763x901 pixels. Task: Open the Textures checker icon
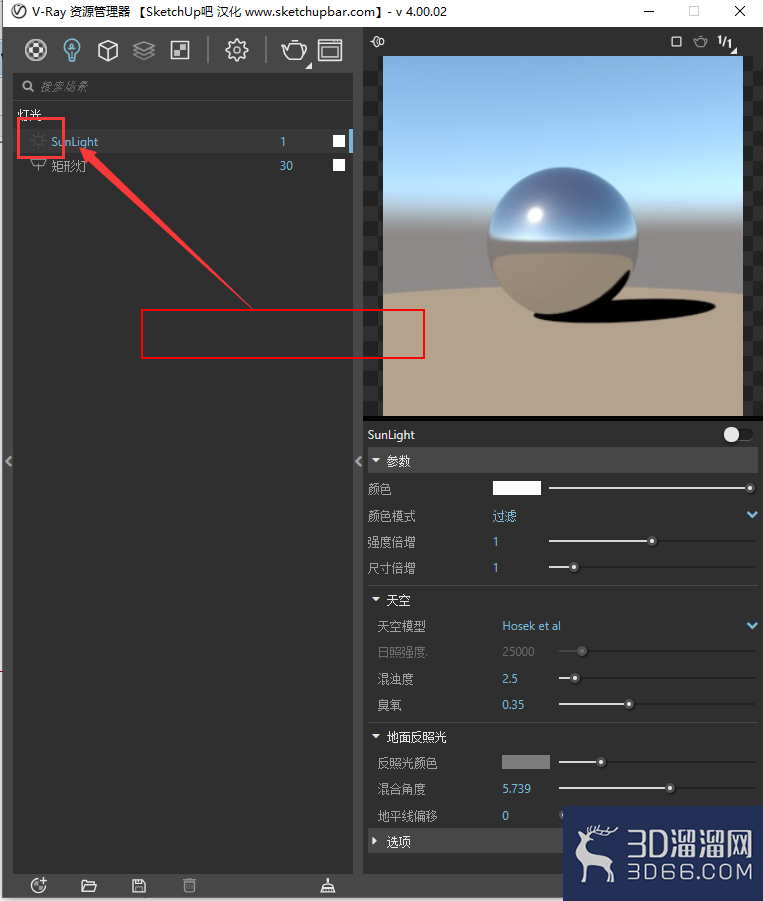point(180,50)
